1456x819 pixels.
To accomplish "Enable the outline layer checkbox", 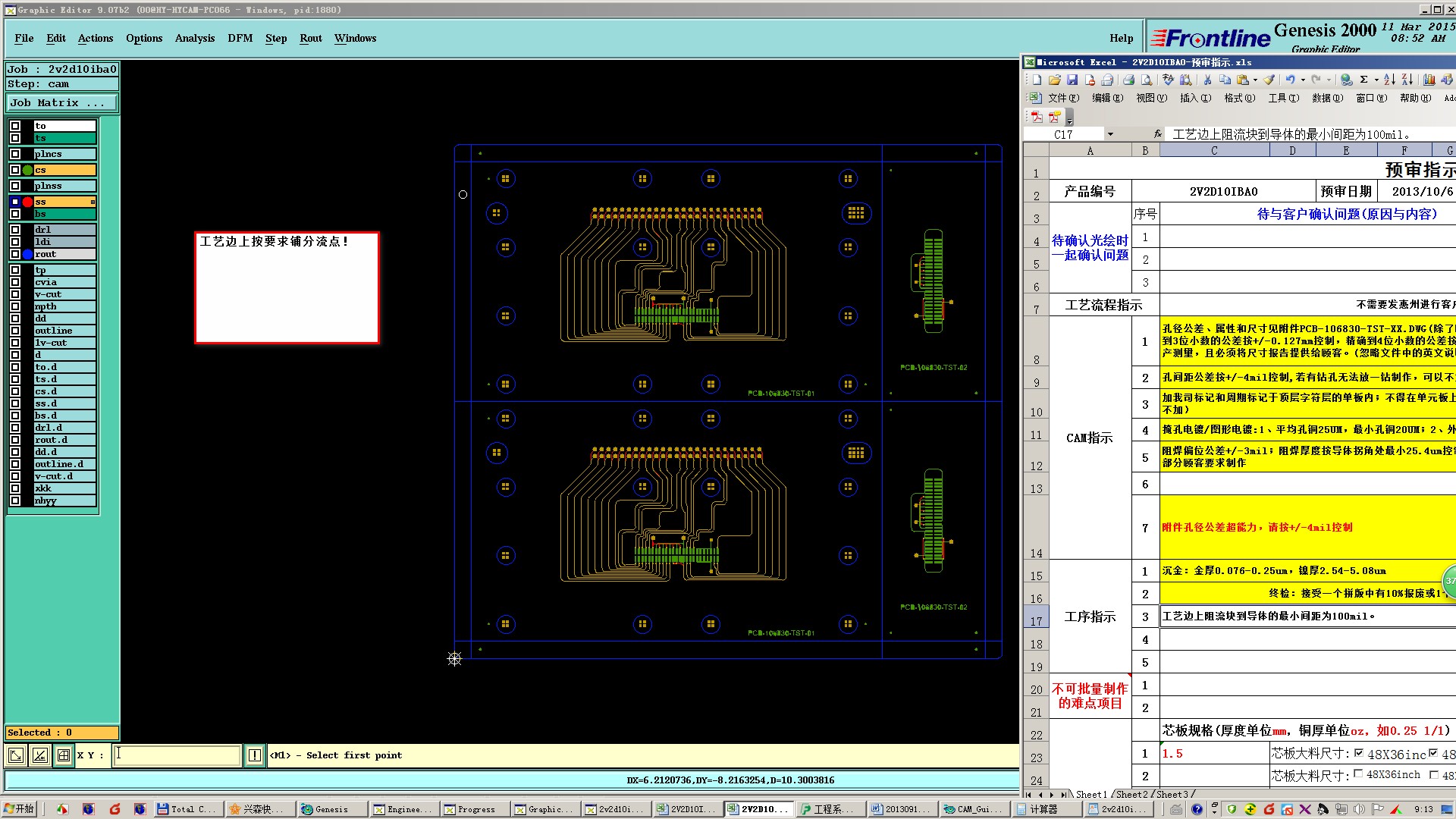I will [x=15, y=331].
